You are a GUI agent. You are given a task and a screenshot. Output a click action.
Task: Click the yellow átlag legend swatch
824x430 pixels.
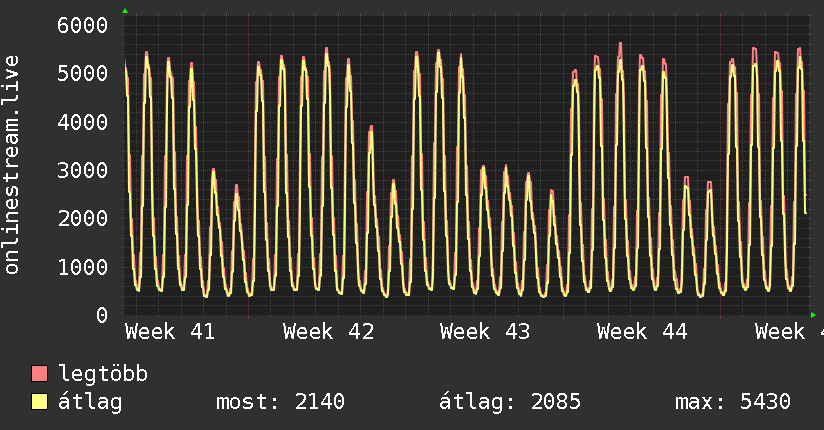(39, 401)
